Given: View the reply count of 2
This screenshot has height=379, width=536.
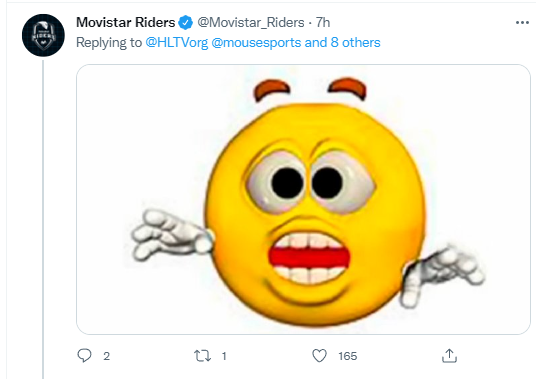Looking at the screenshot, I should point(106,356).
